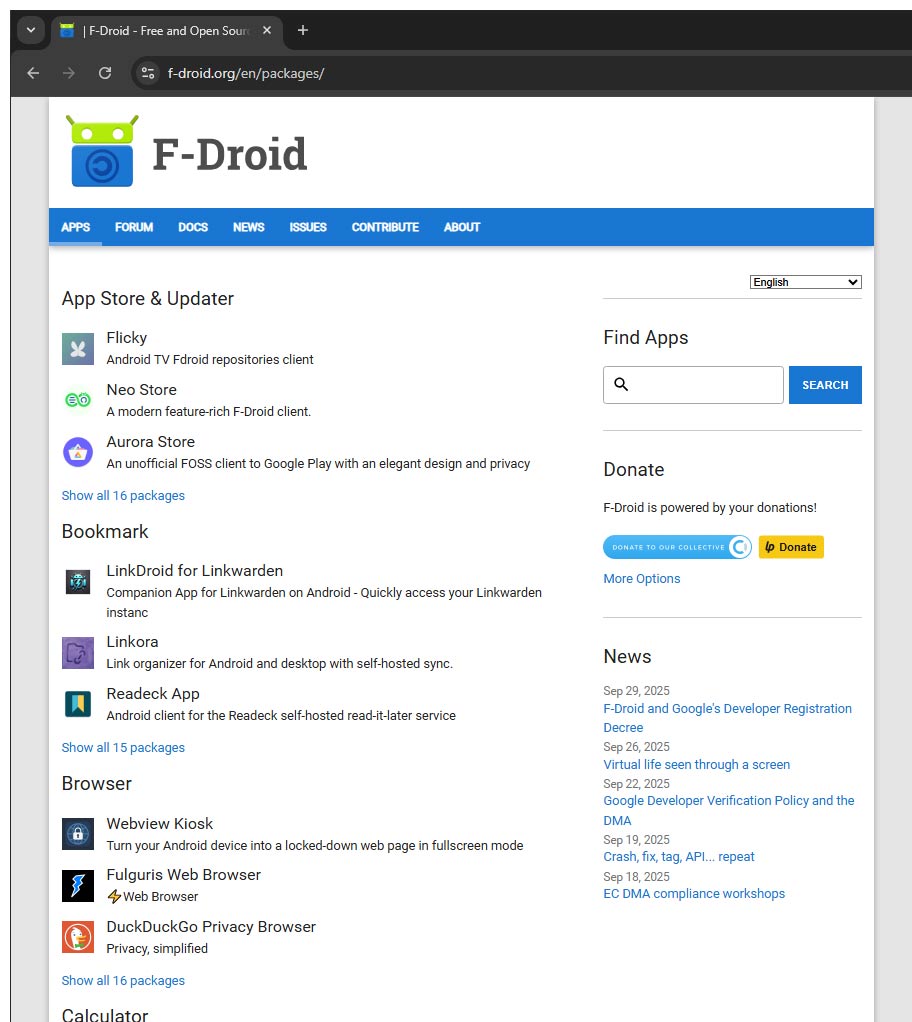Click 'Android TV Fdroid repositories client' description

tap(210, 360)
